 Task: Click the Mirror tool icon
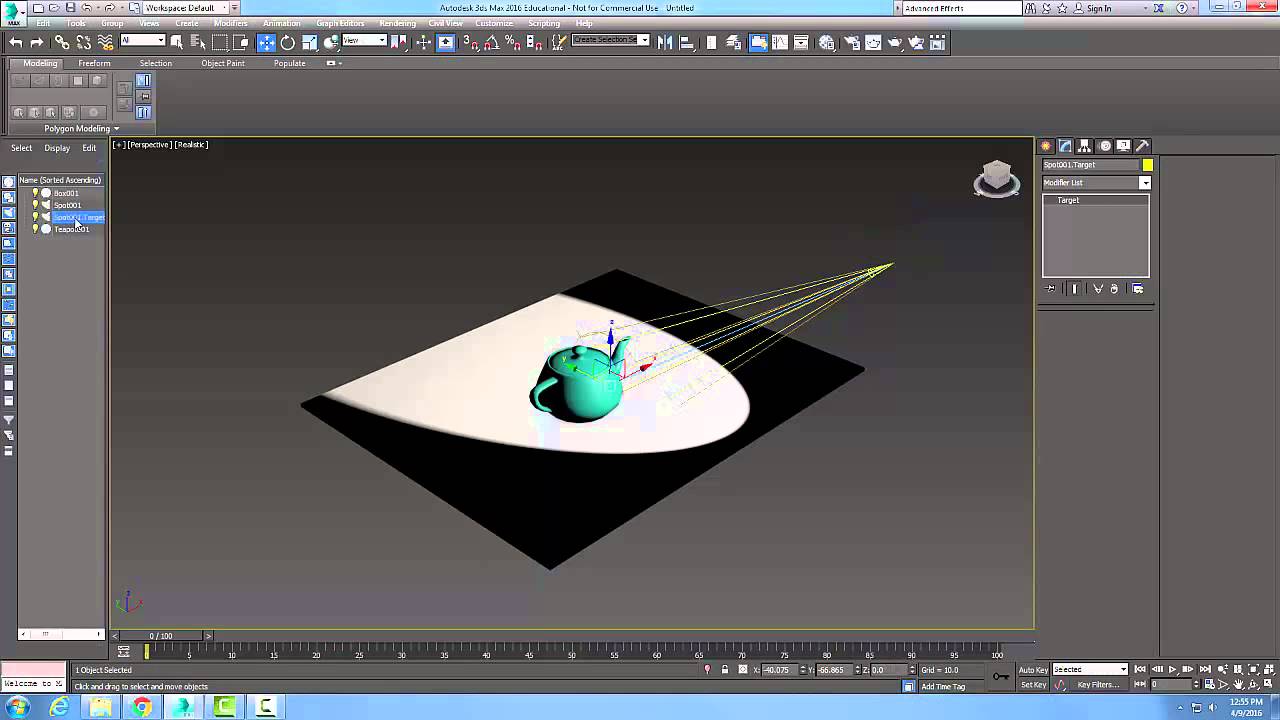click(665, 42)
